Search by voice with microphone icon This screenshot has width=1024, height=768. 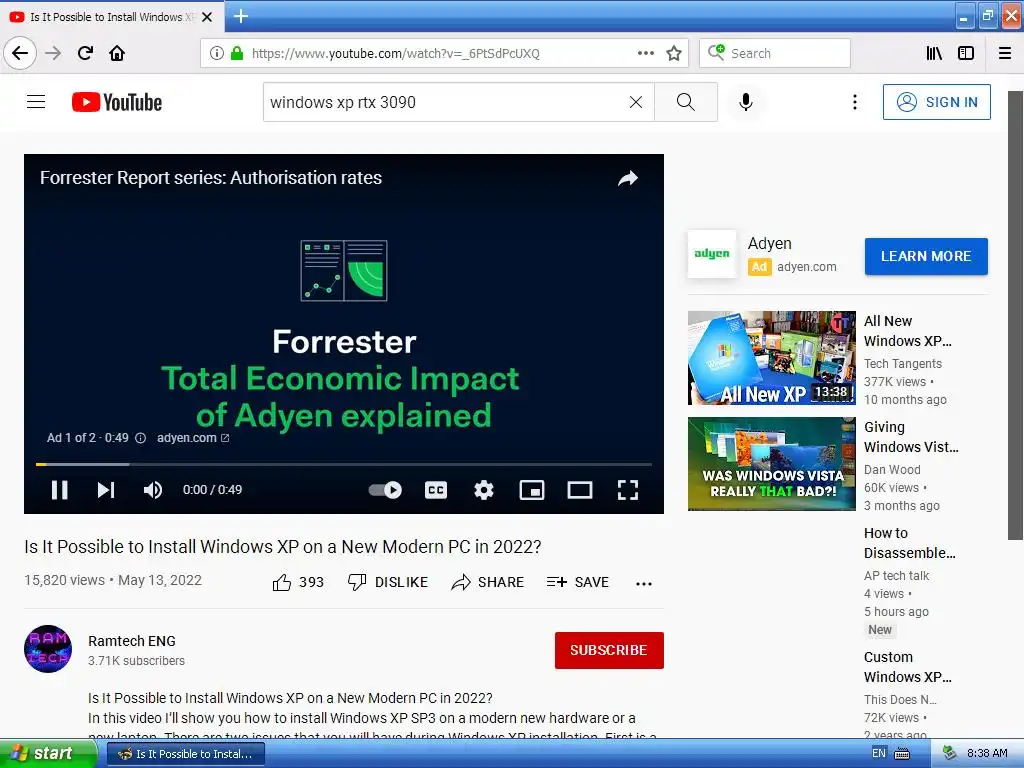tap(745, 102)
